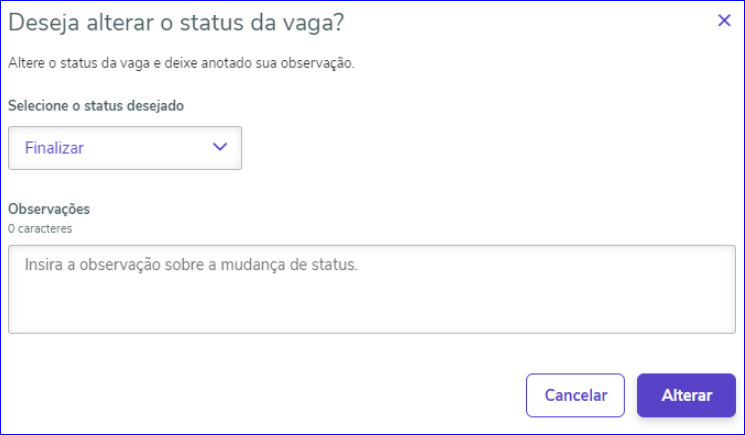Tap the purple downward chevron icon

click(220, 147)
